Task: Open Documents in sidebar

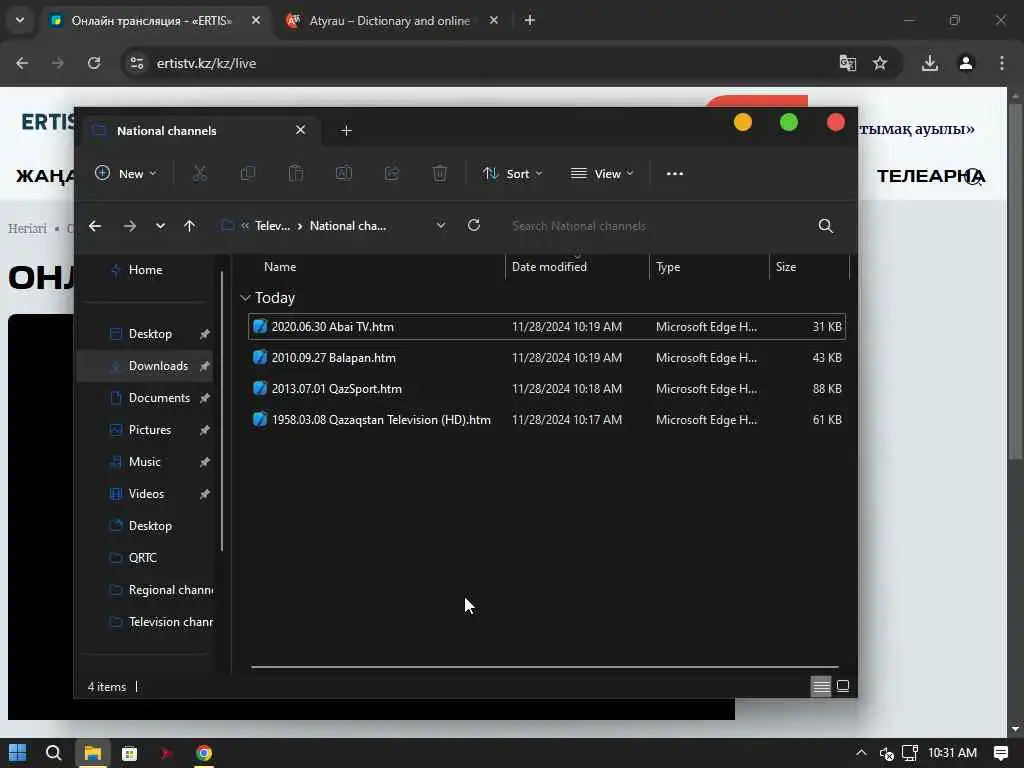Action: [x=159, y=398]
